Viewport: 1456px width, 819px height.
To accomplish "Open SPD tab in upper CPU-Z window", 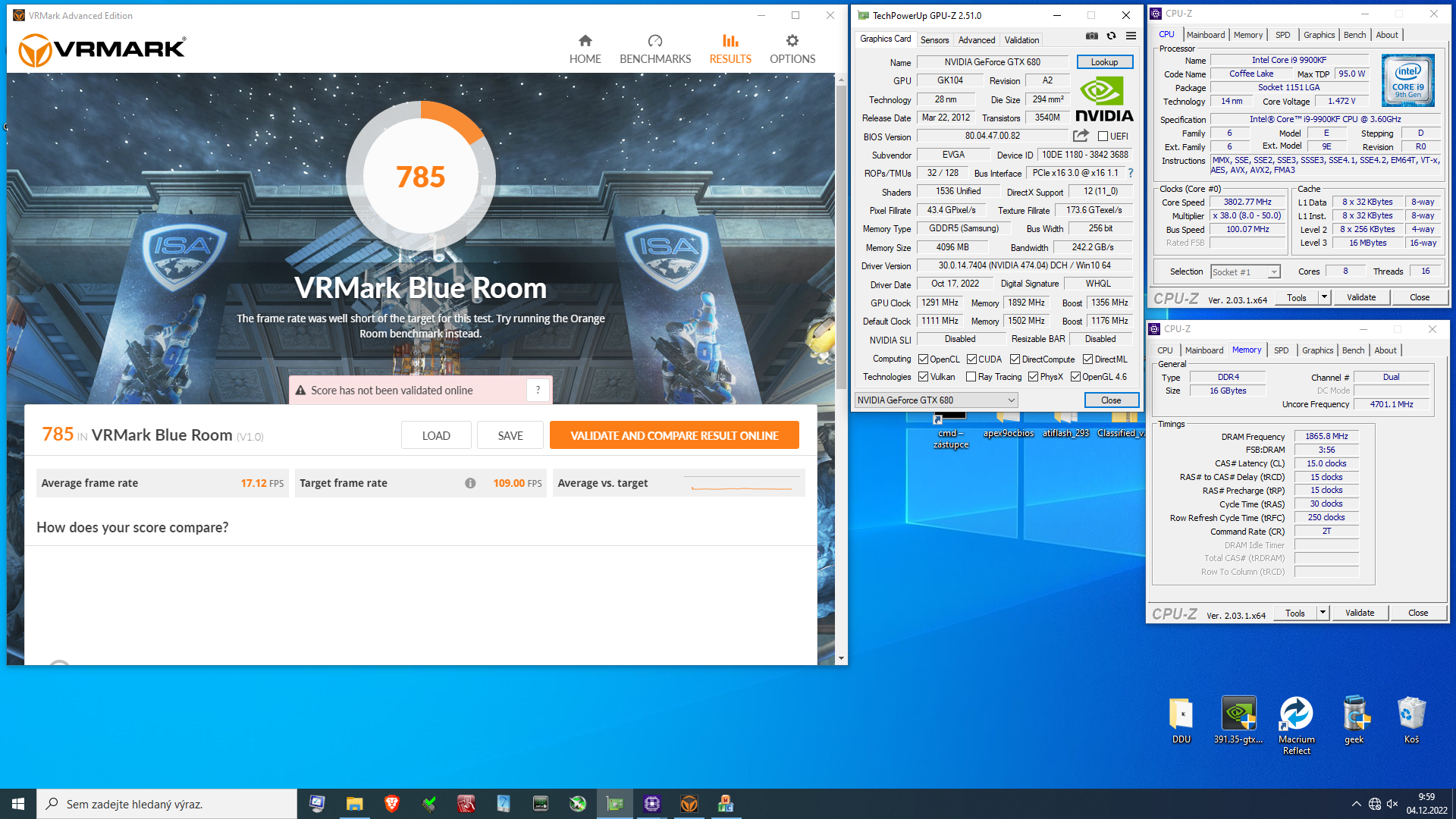I will (x=1282, y=35).
